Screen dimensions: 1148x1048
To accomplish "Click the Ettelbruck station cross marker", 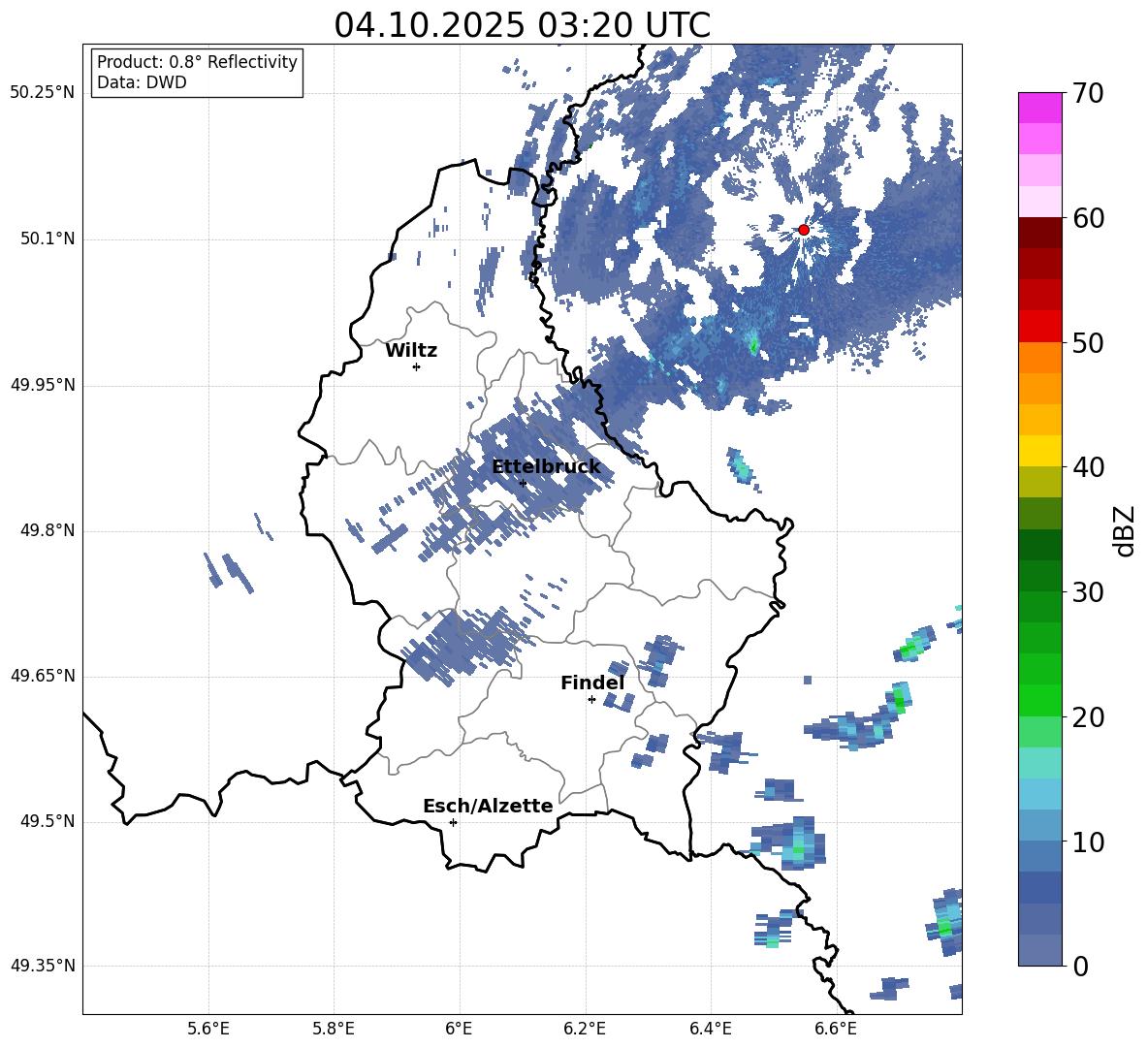I will tap(523, 483).
